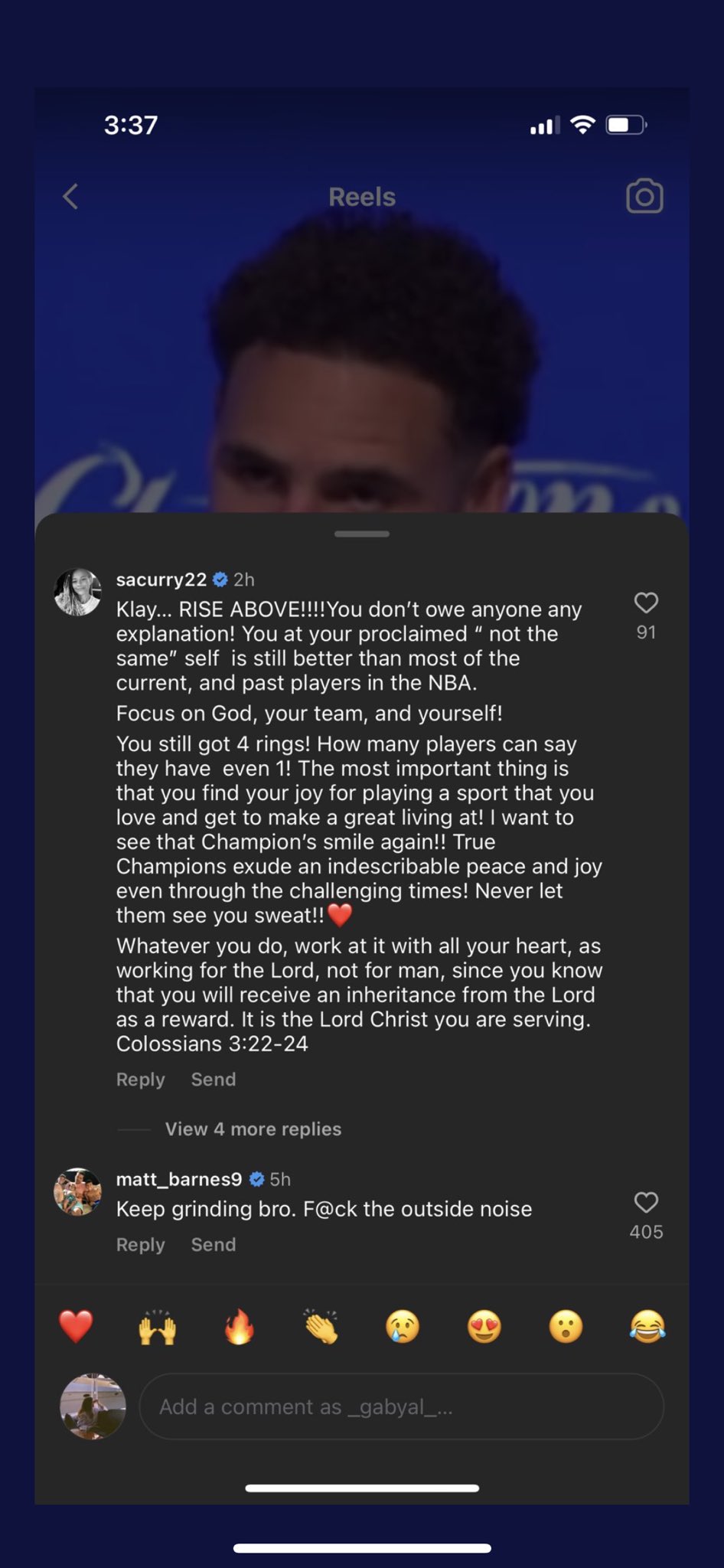Tap Send under the matt_barnes9 comment
This screenshot has width=724, height=1568.
coord(213,1245)
